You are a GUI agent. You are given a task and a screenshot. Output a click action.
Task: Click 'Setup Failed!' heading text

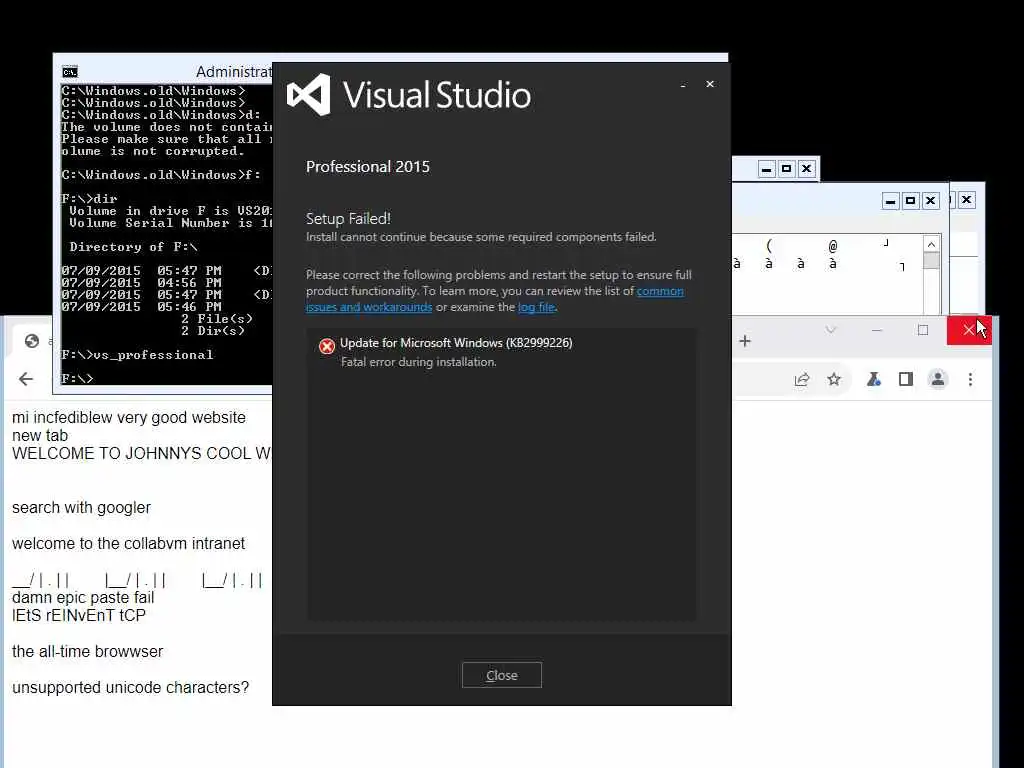pyautogui.click(x=348, y=219)
